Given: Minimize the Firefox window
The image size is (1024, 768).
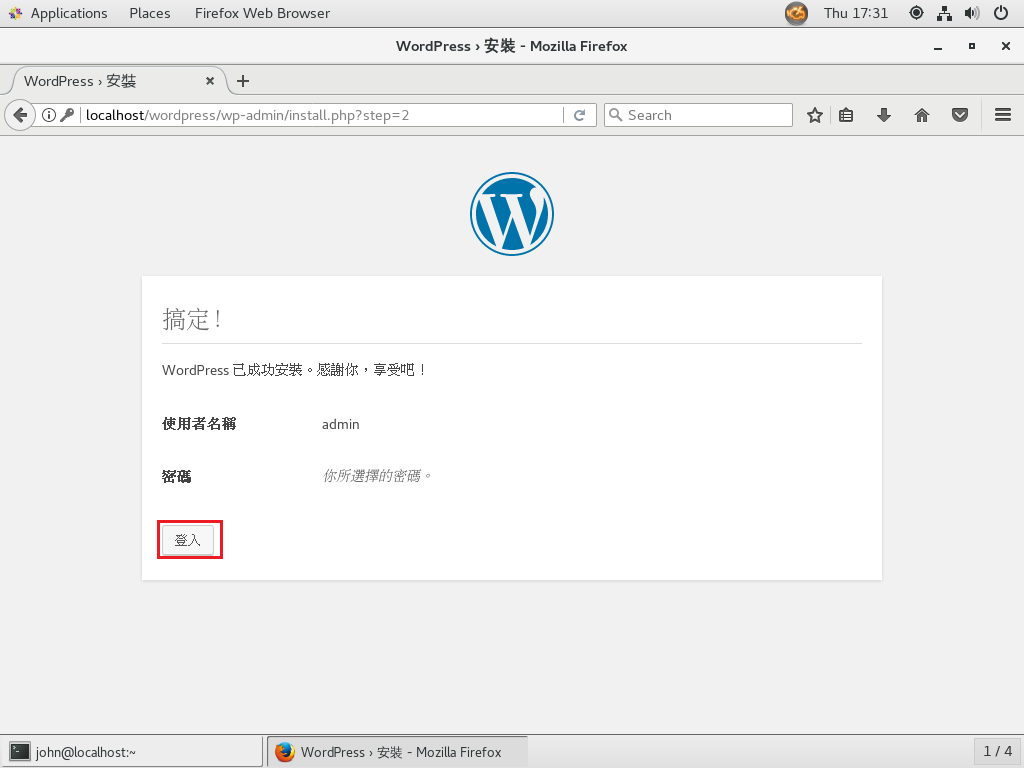Looking at the screenshot, I should (938, 46).
